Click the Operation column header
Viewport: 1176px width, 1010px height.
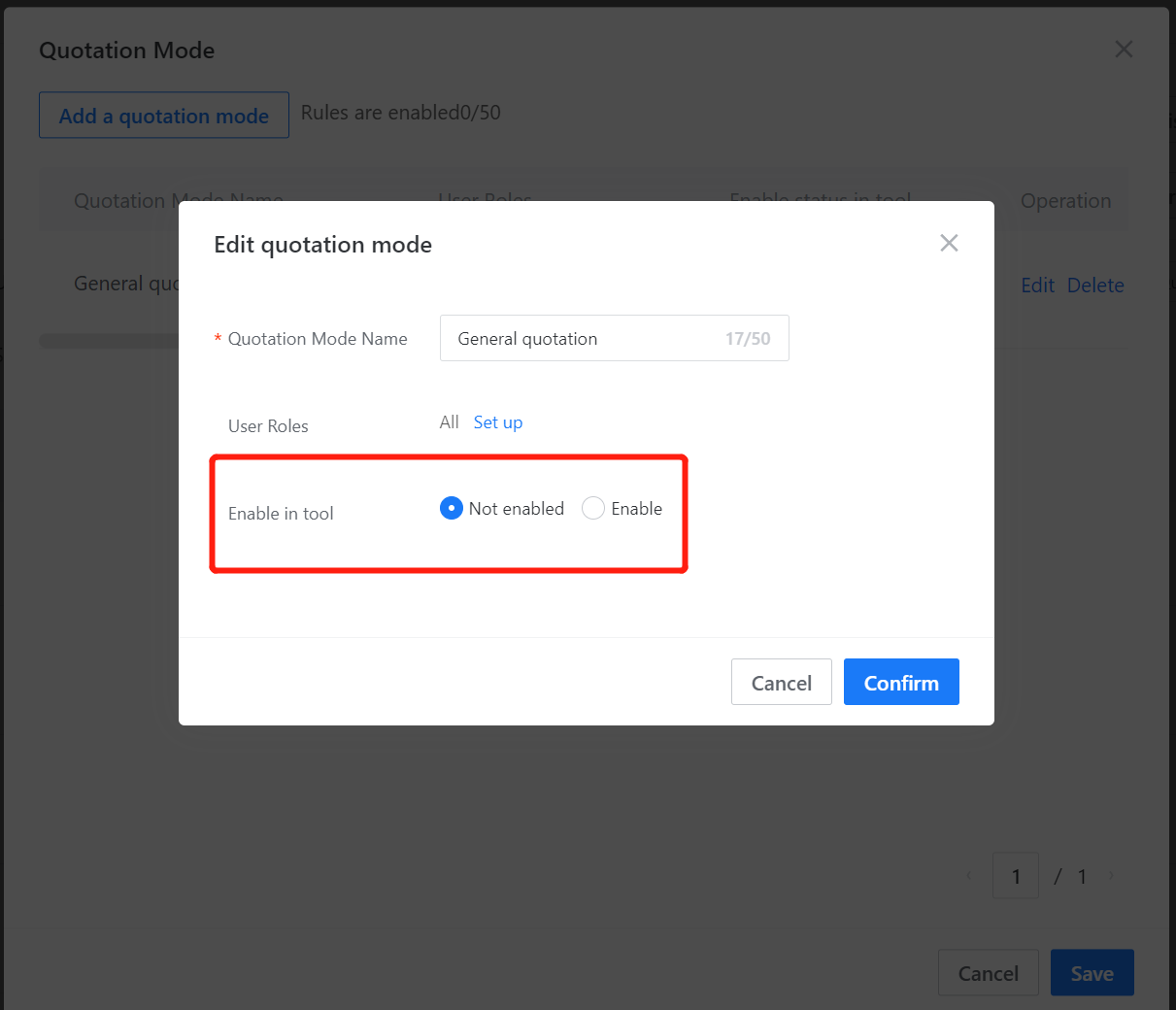1065,201
